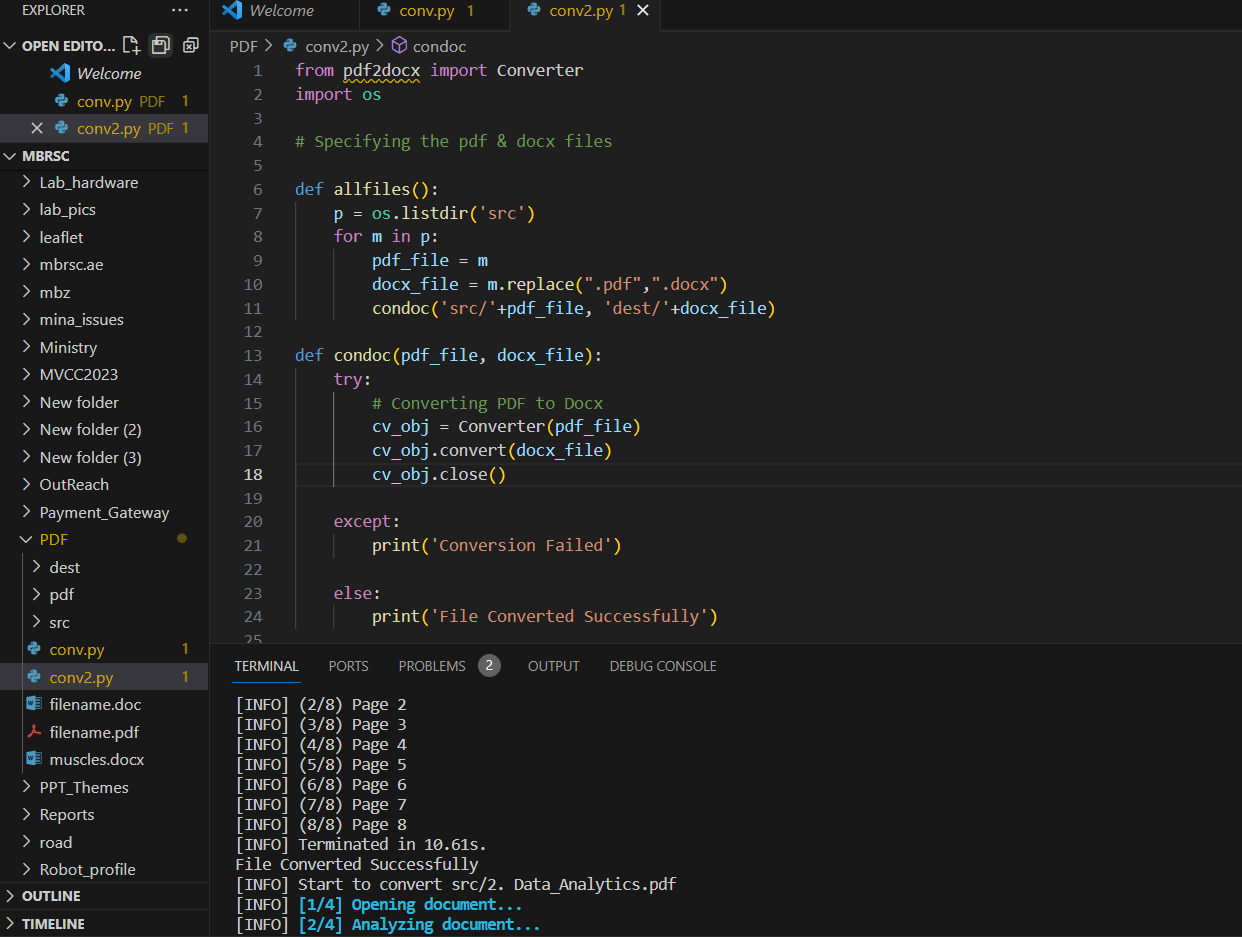Viewport: 1242px width, 937px height.
Task: Click the PDF icon beside filename.pdf
Action: (34, 732)
